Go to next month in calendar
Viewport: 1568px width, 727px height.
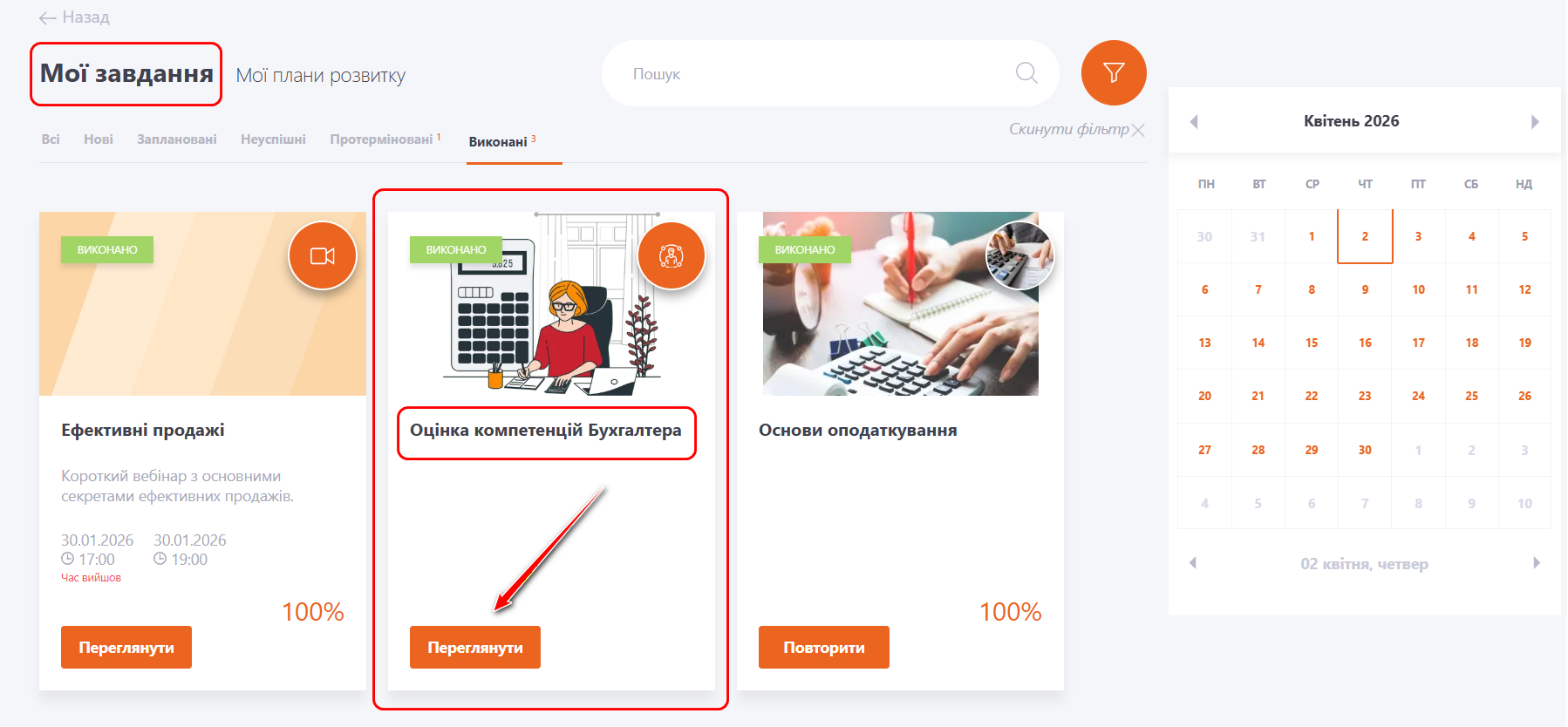point(1535,121)
